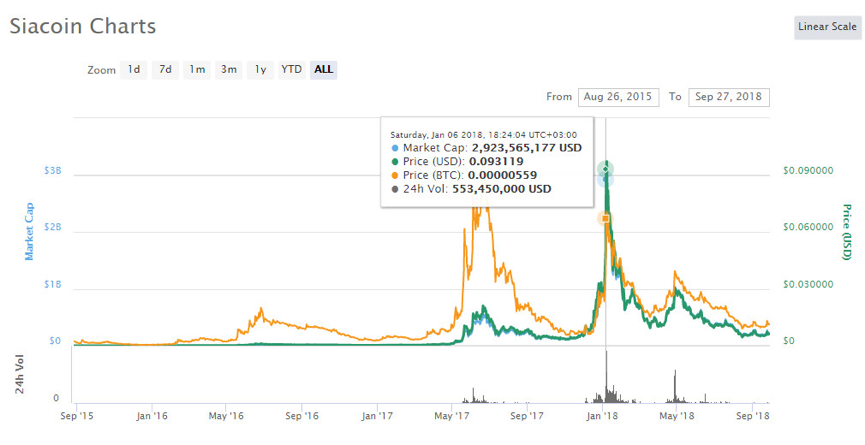Choose the 1y zoom option
This screenshot has height=445, width=865.
pyautogui.click(x=260, y=69)
